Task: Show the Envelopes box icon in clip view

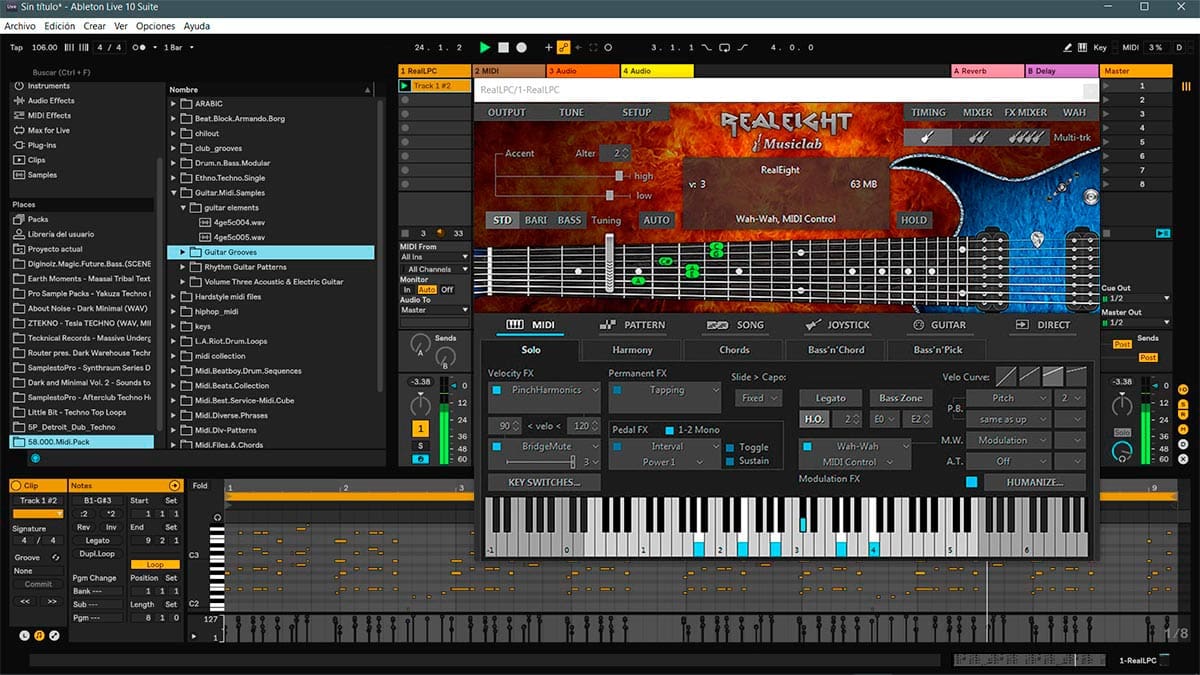Action: (x=54, y=635)
